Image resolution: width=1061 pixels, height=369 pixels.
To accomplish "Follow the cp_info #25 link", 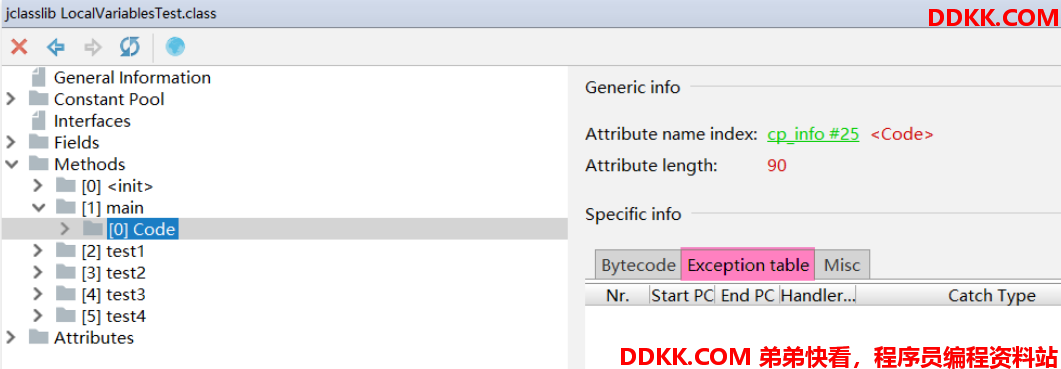I will click(x=813, y=134).
